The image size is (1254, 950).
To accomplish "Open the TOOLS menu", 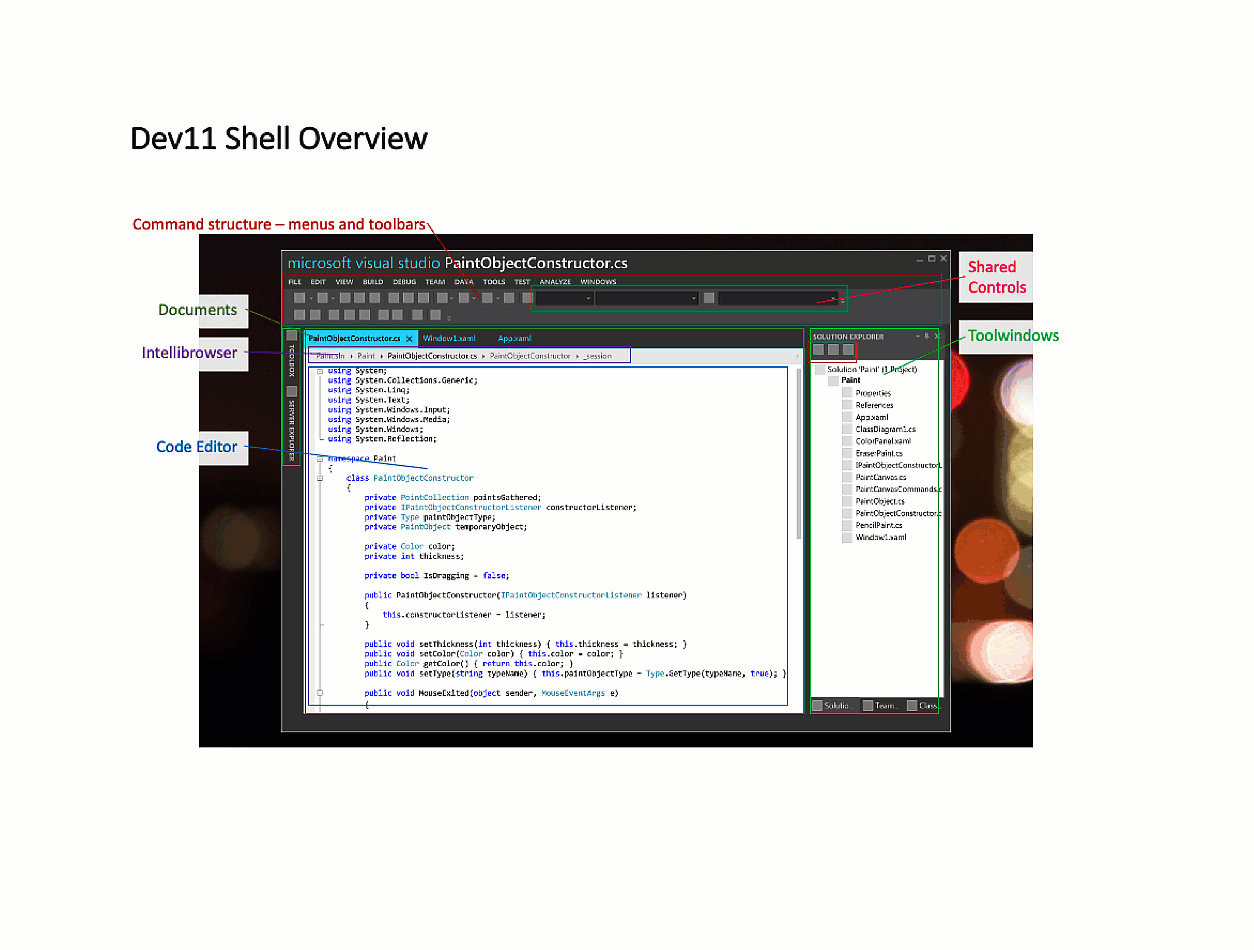I will [494, 282].
